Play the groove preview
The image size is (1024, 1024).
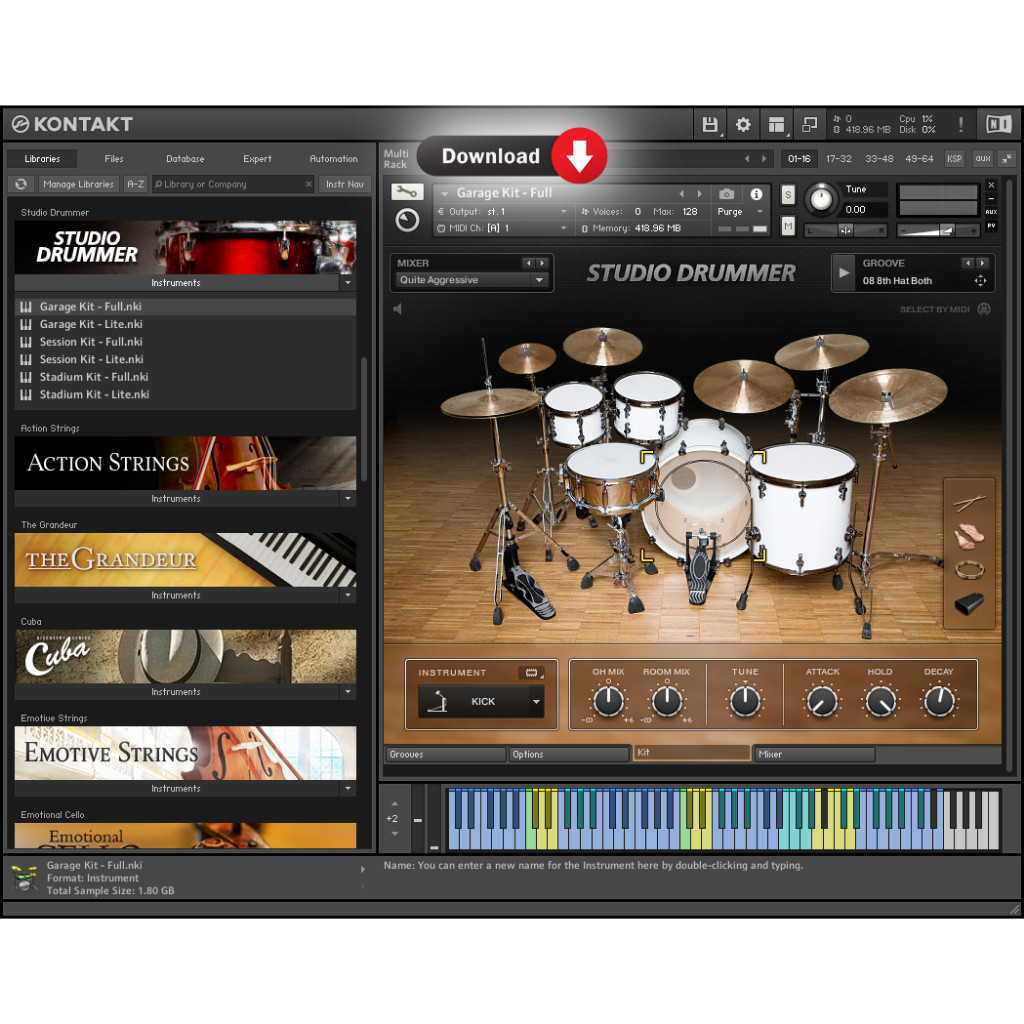[x=844, y=273]
